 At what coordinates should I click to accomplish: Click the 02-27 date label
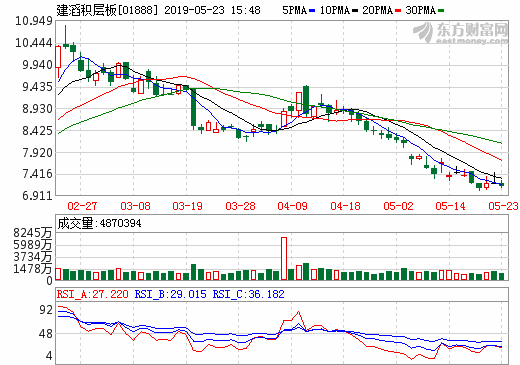click(x=82, y=206)
